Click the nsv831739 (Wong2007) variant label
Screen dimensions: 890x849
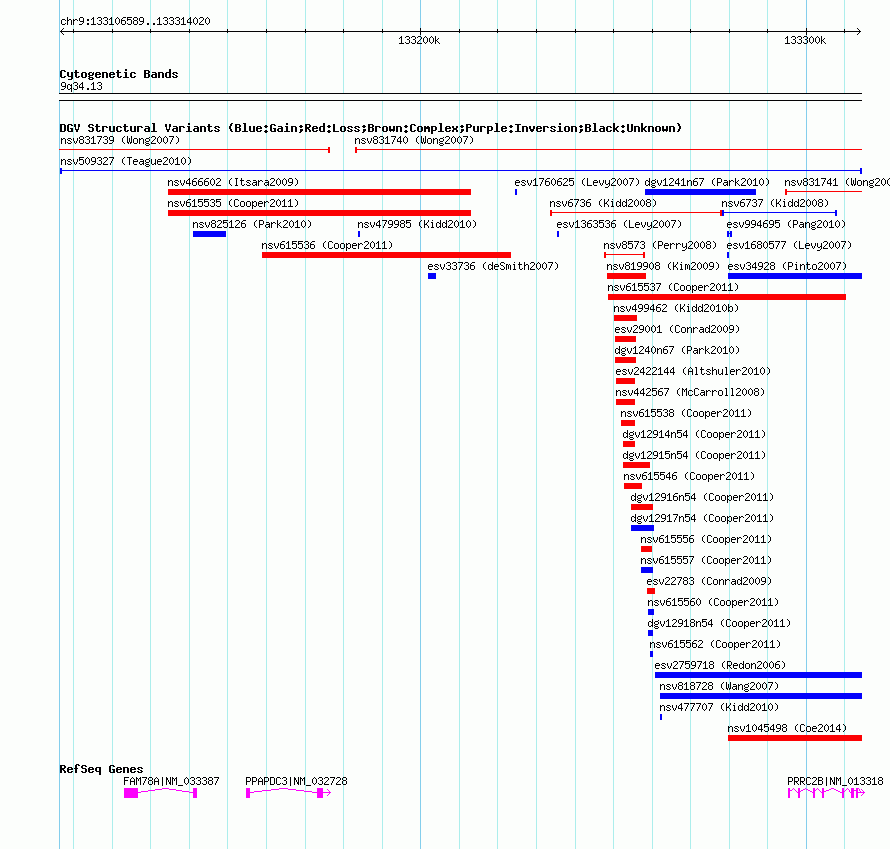point(120,140)
